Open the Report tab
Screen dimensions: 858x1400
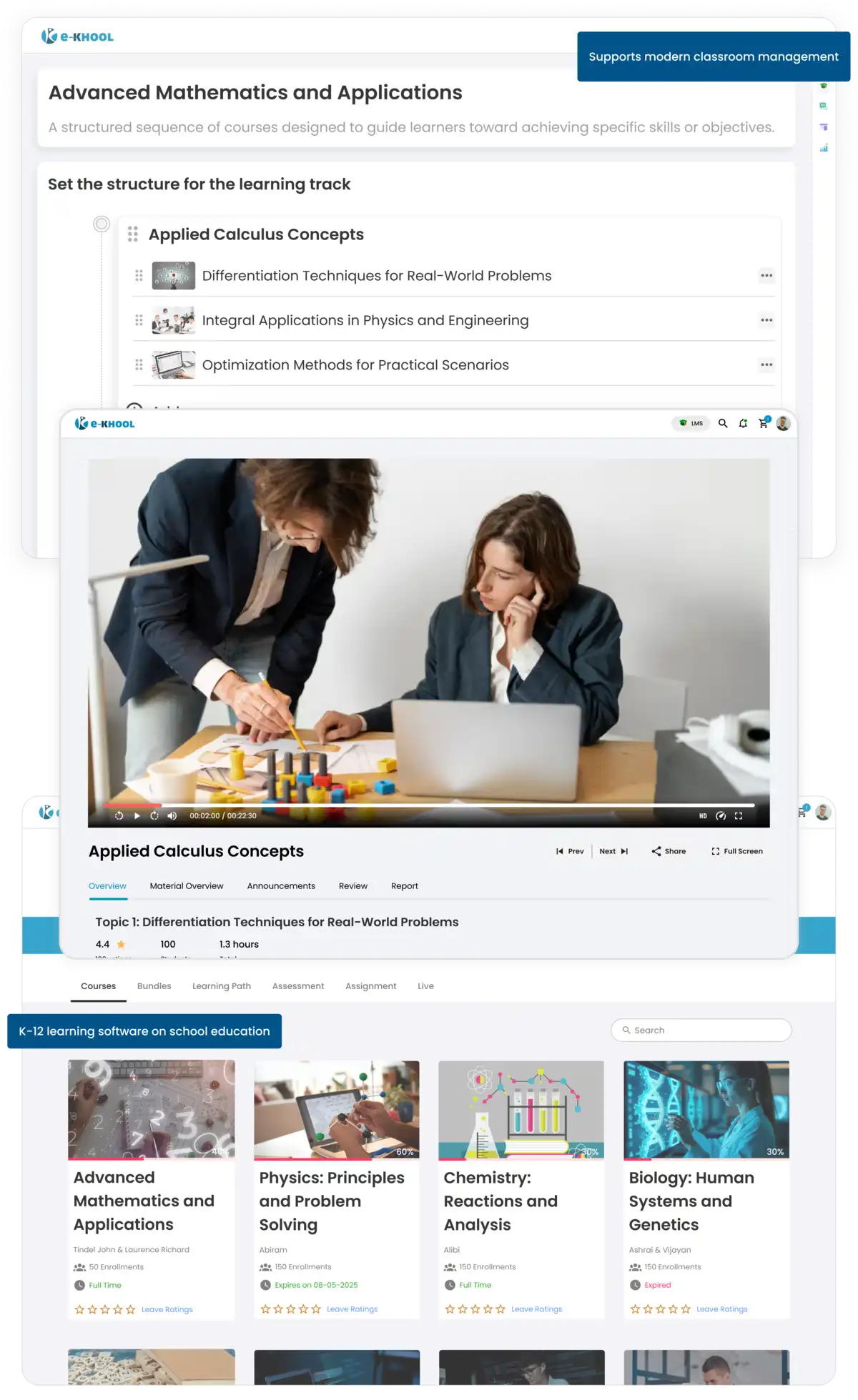[405, 886]
